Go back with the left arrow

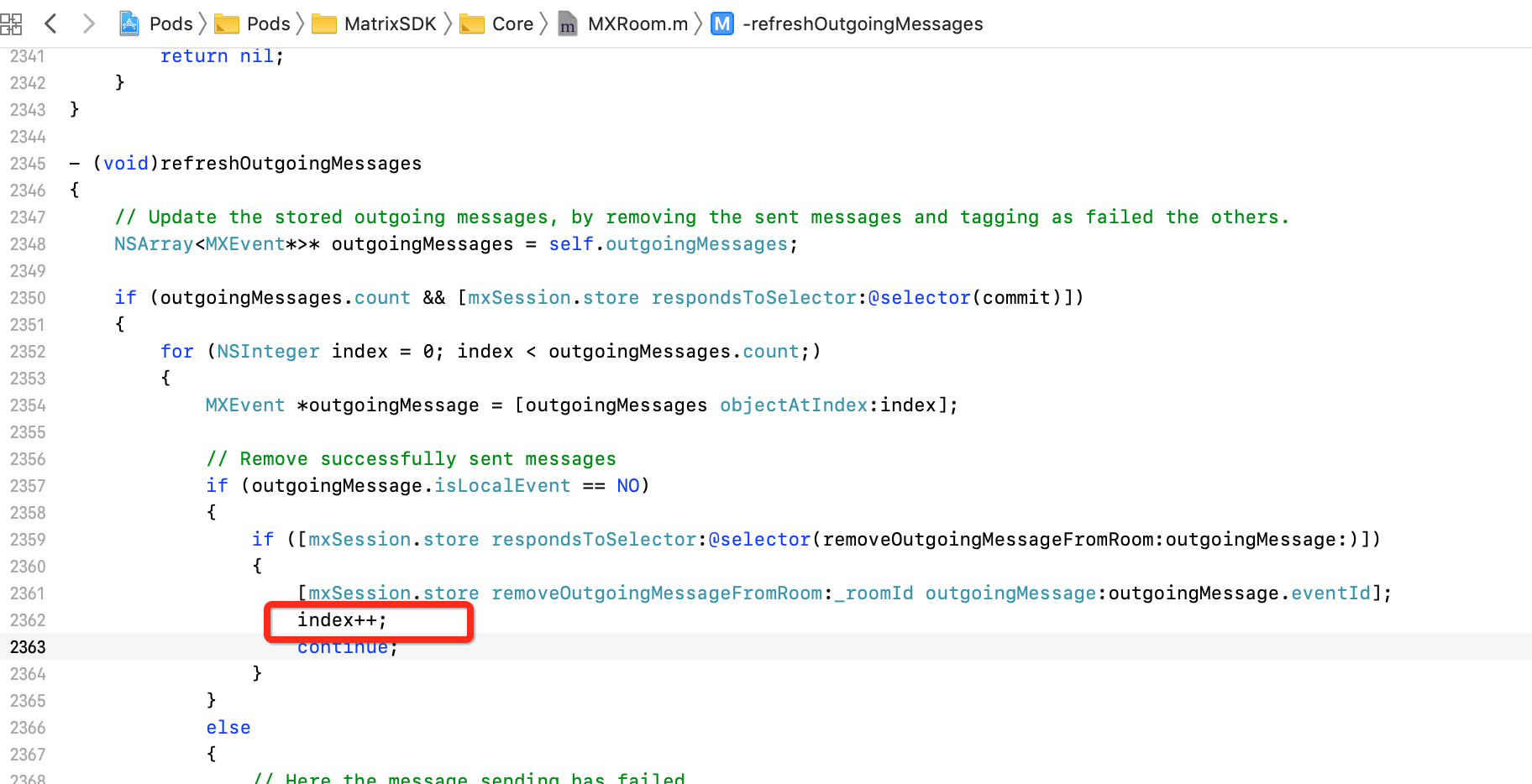point(50,24)
